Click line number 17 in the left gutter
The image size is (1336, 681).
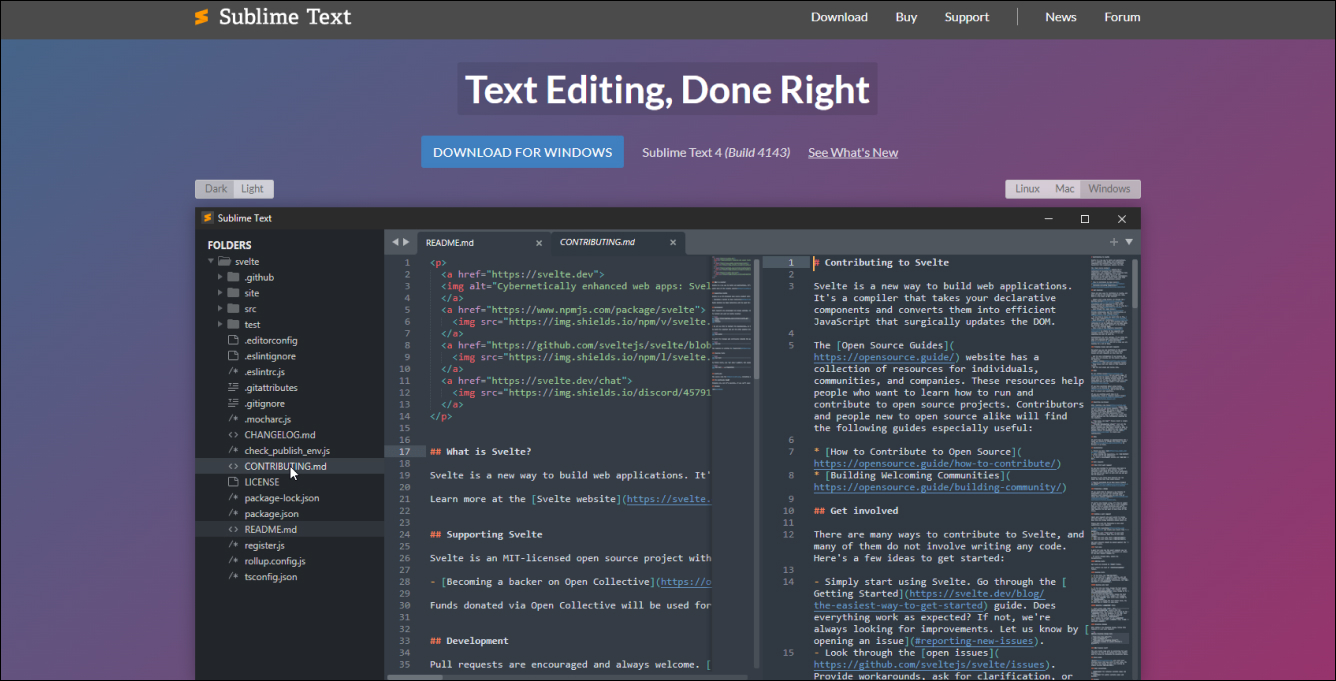tap(405, 452)
